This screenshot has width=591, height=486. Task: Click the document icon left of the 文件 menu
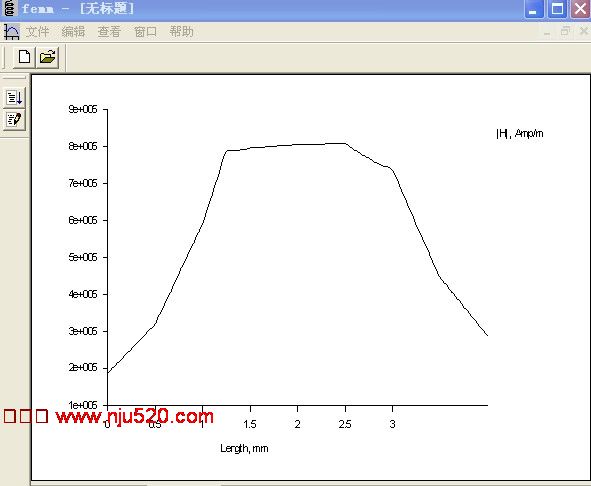[11, 32]
